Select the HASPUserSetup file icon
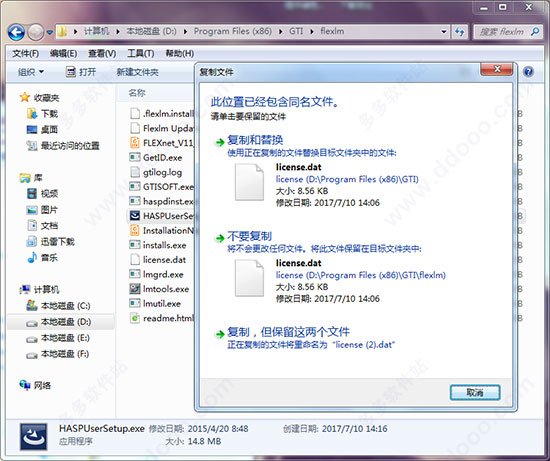Viewport: 550px width, 461px height. [135, 216]
